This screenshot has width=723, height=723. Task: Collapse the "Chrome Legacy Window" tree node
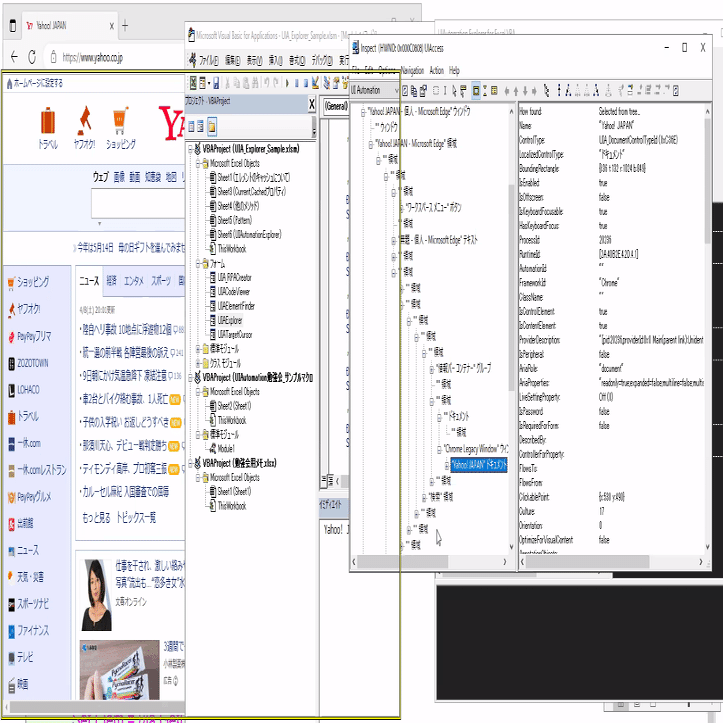pos(439,449)
